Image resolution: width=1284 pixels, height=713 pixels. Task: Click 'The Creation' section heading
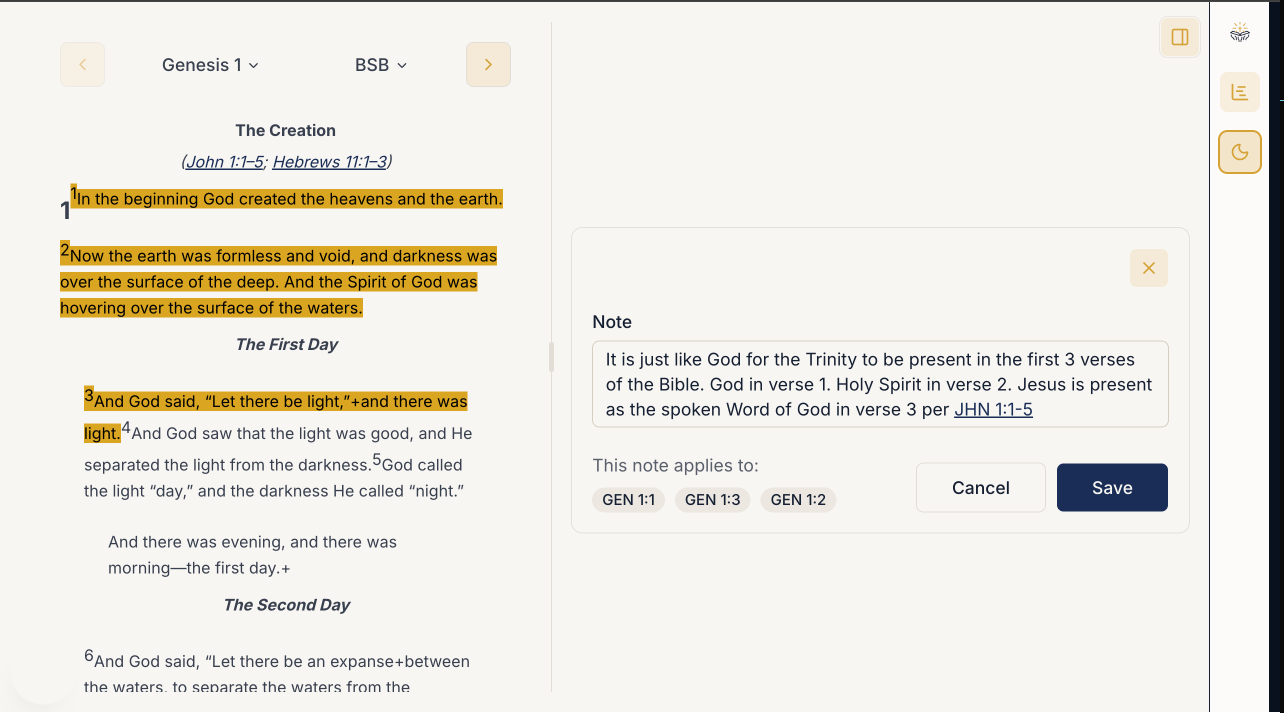click(x=286, y=130)
